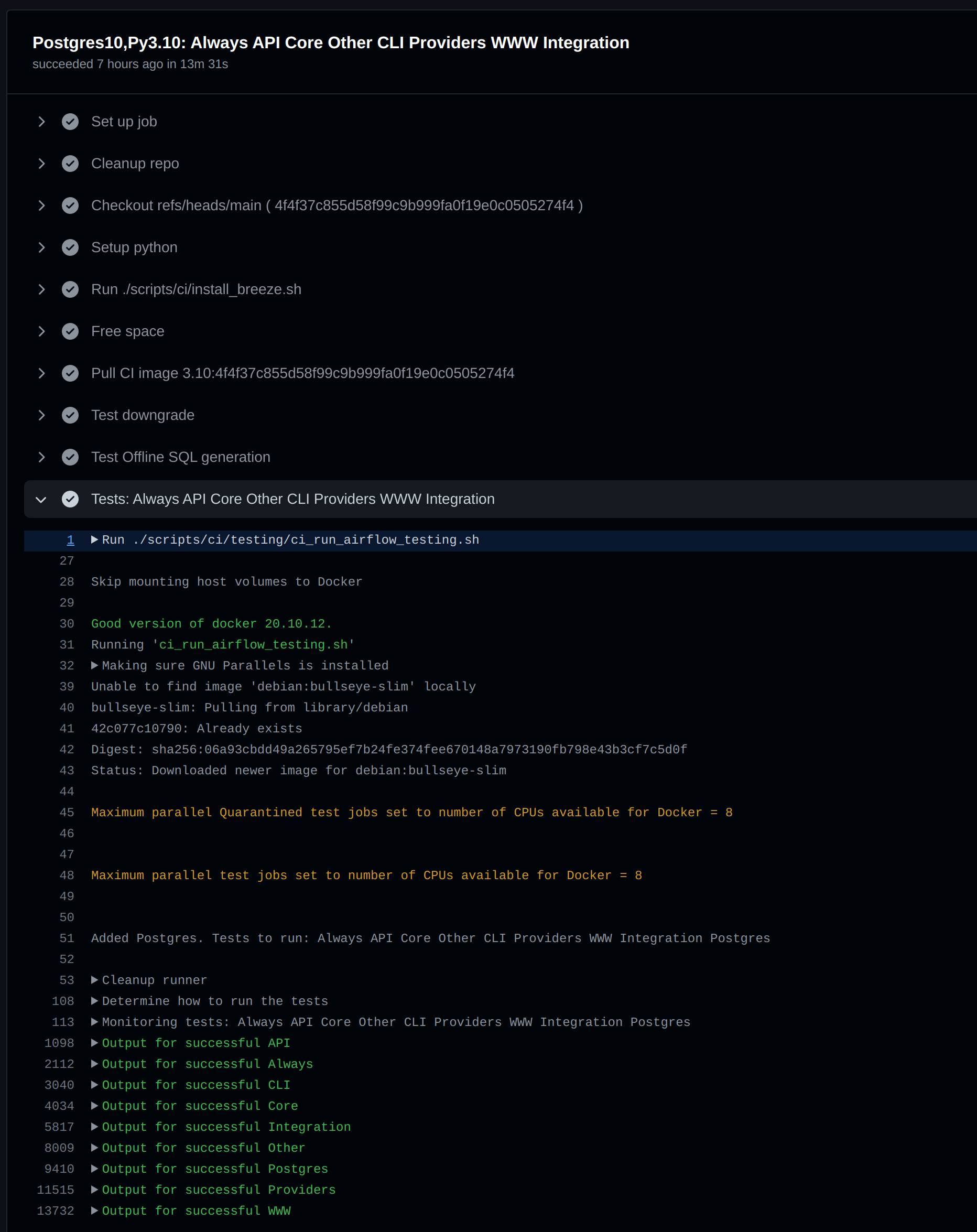
Task: Collapse the Tests: Always API Core step
Action: coord(41,500)
